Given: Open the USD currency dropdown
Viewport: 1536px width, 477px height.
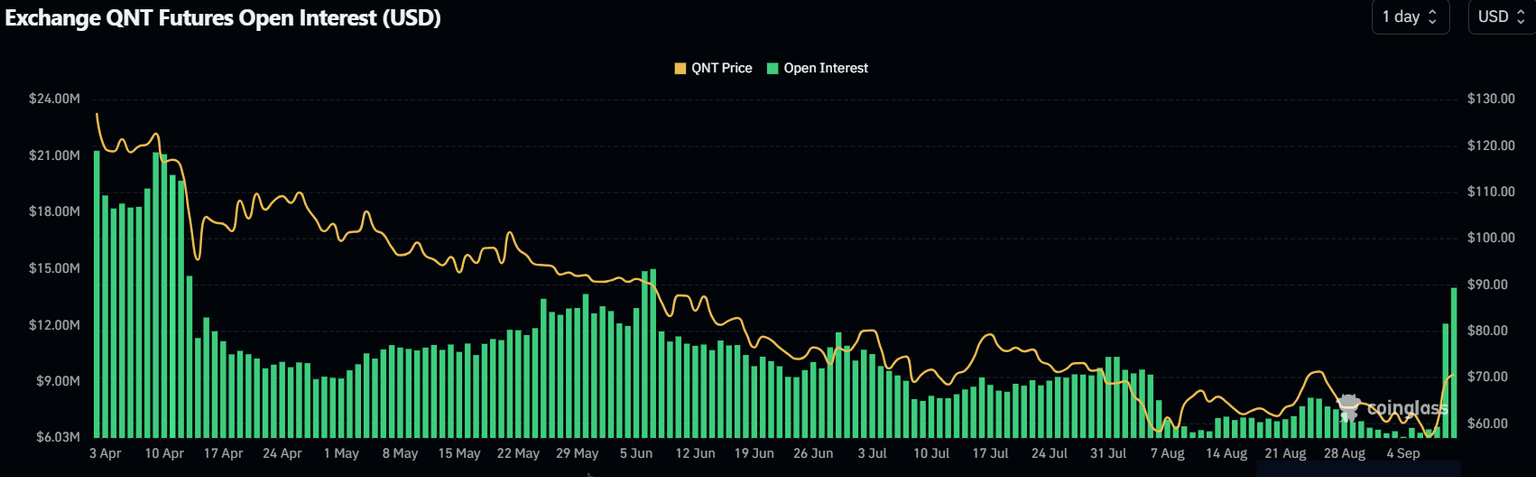Looking at the screenshot, I should click(x=1501, y=17).
